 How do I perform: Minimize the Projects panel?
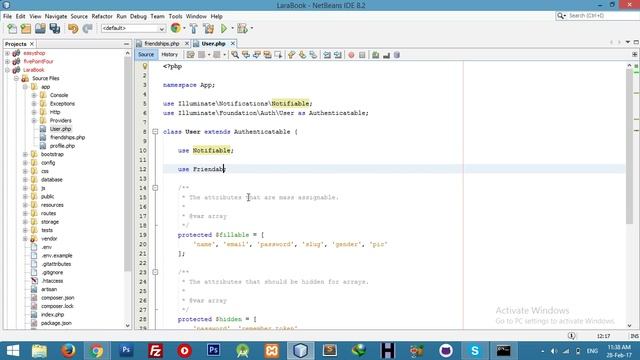(126, 44)
